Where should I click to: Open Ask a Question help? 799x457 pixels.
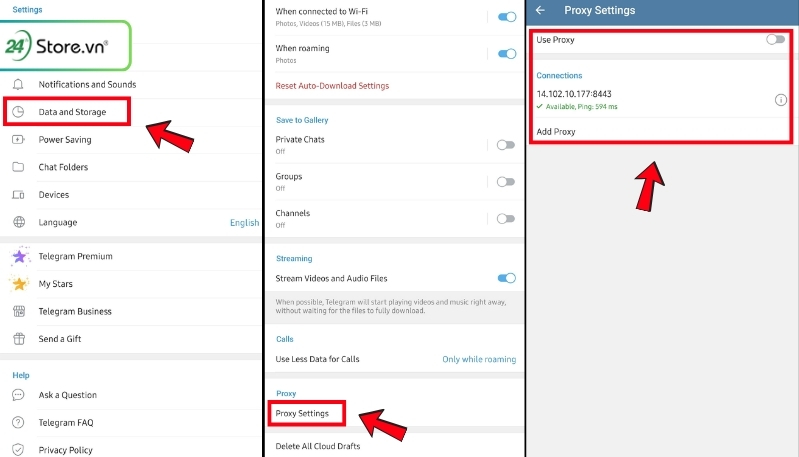coord(131,395)
